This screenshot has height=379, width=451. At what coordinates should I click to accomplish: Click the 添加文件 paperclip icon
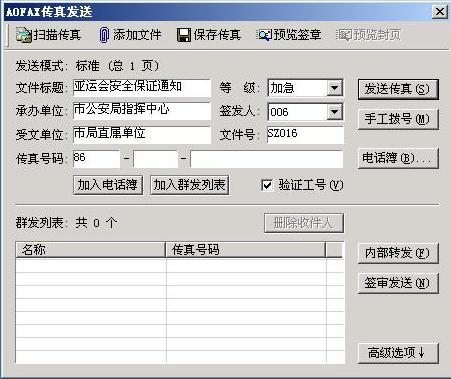pos(104,35)
